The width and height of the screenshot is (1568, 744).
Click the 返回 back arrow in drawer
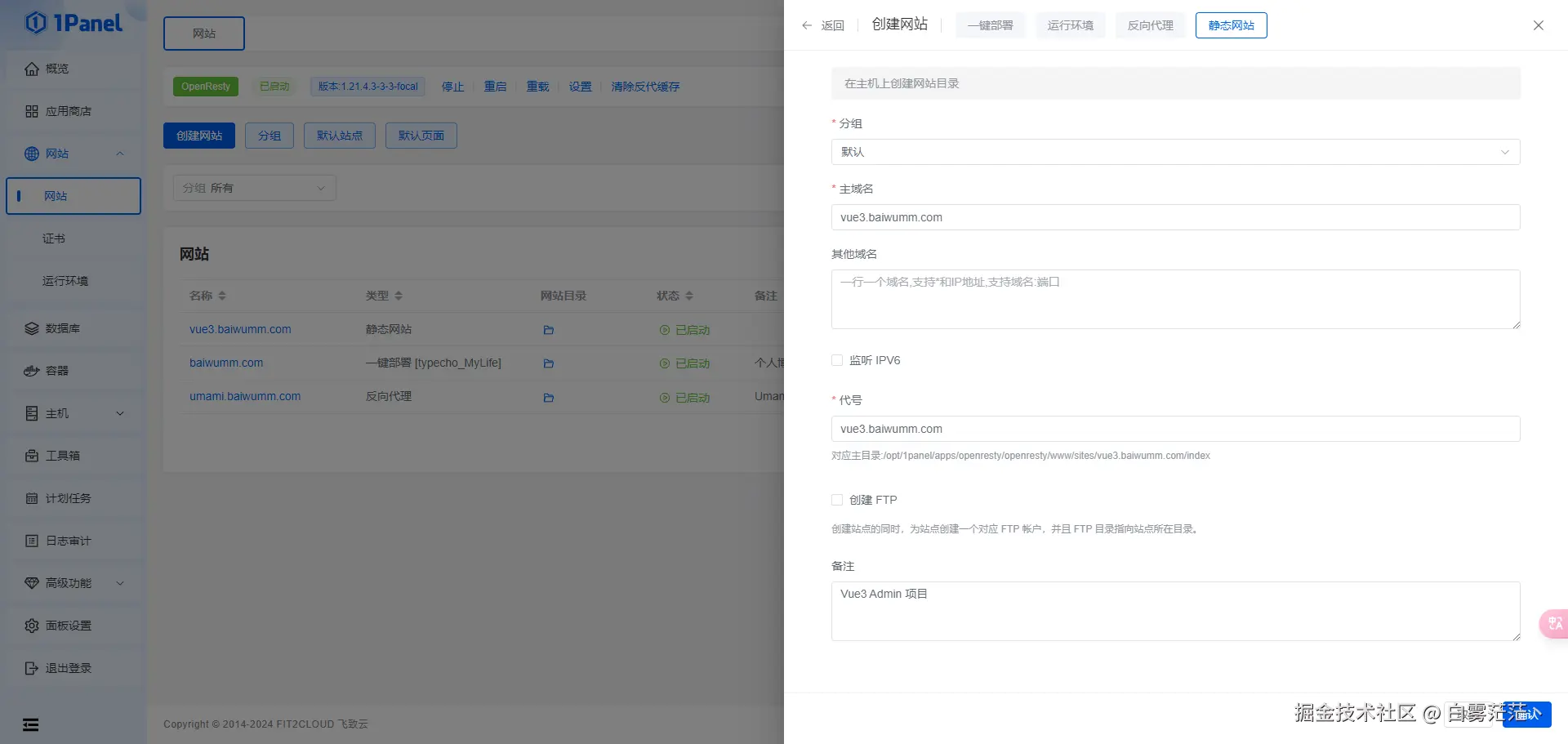pyautogui.click(x=823, y=25)
